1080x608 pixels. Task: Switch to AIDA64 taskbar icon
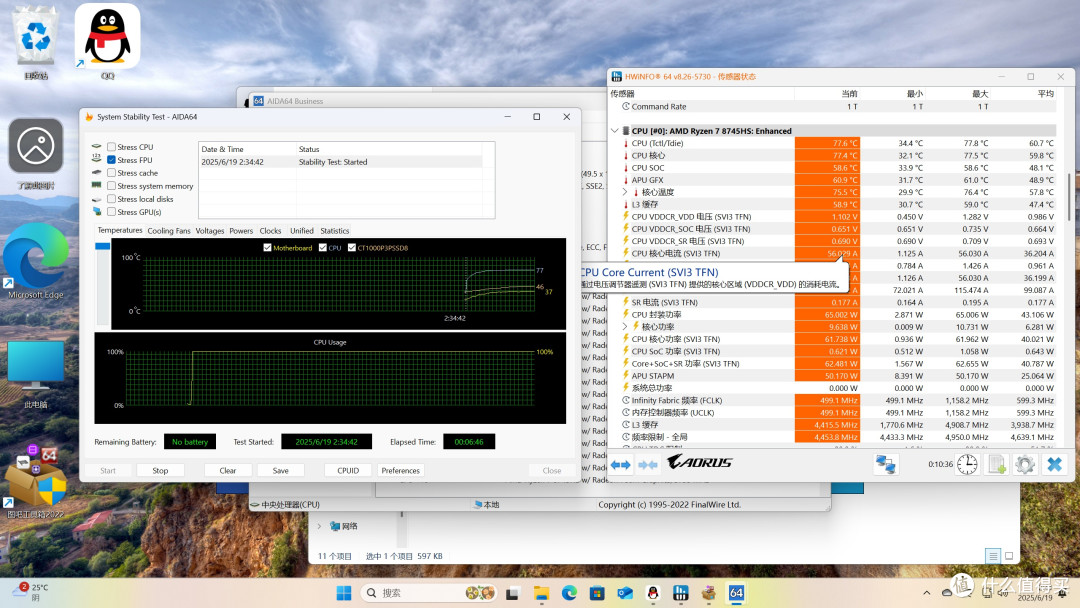pos(736,593)
